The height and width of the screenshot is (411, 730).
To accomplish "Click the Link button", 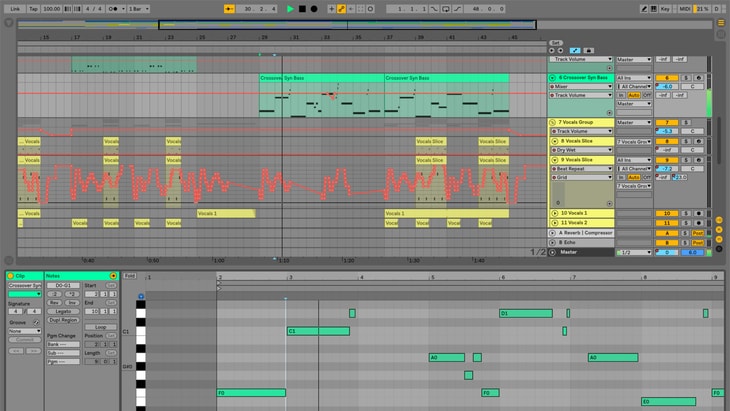I will click(15, 9).
